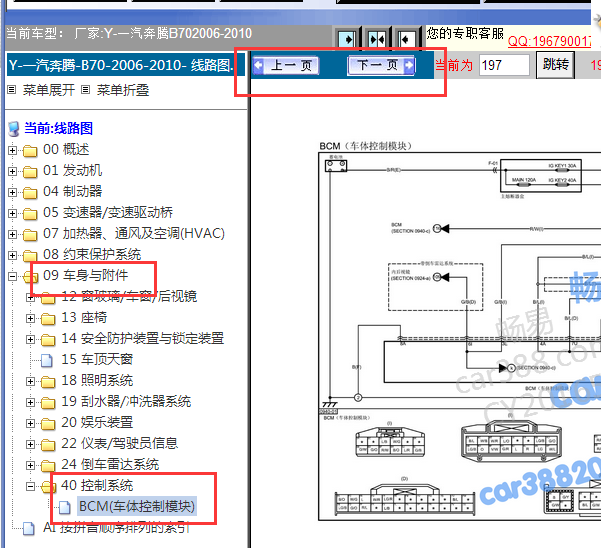Expand the 05 变速器/变速驱动桥 node
Image resolution: width=601 pixels, height=548 pixels.
[x=13, y=213]
